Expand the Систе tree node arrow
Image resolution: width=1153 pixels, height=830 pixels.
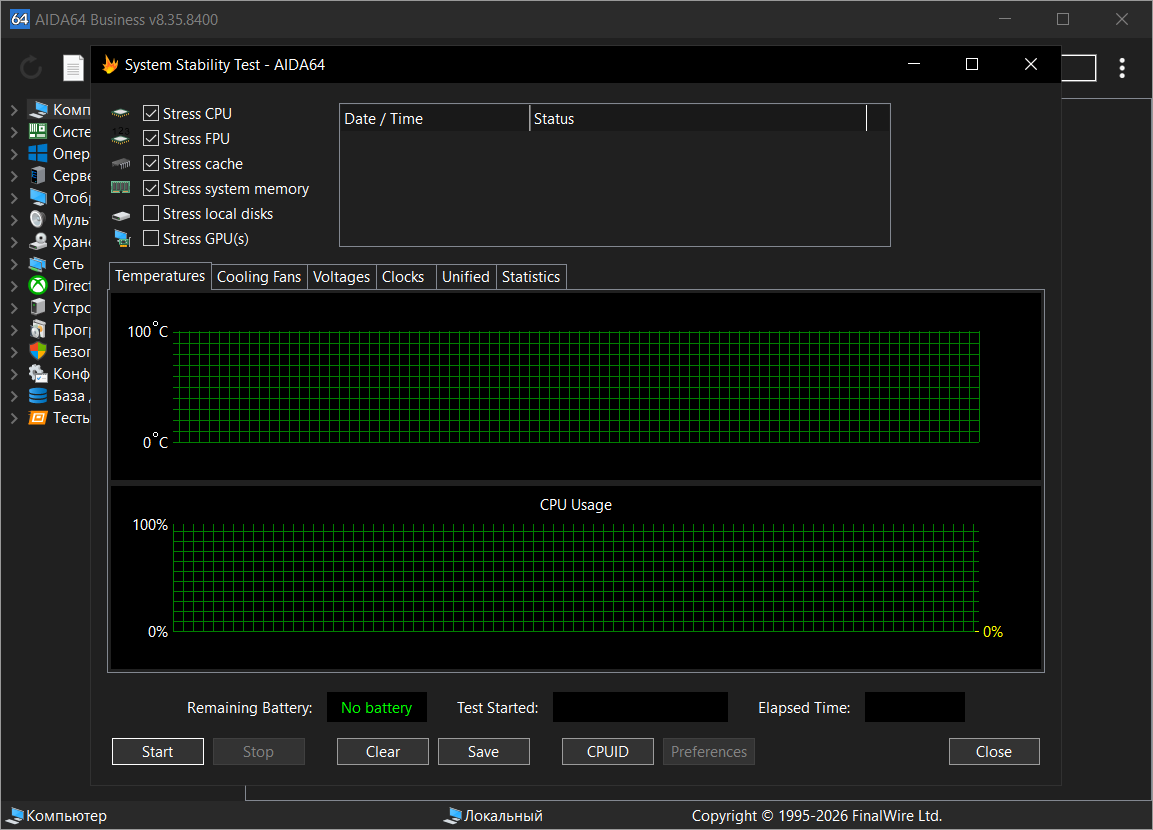point(14,132)
